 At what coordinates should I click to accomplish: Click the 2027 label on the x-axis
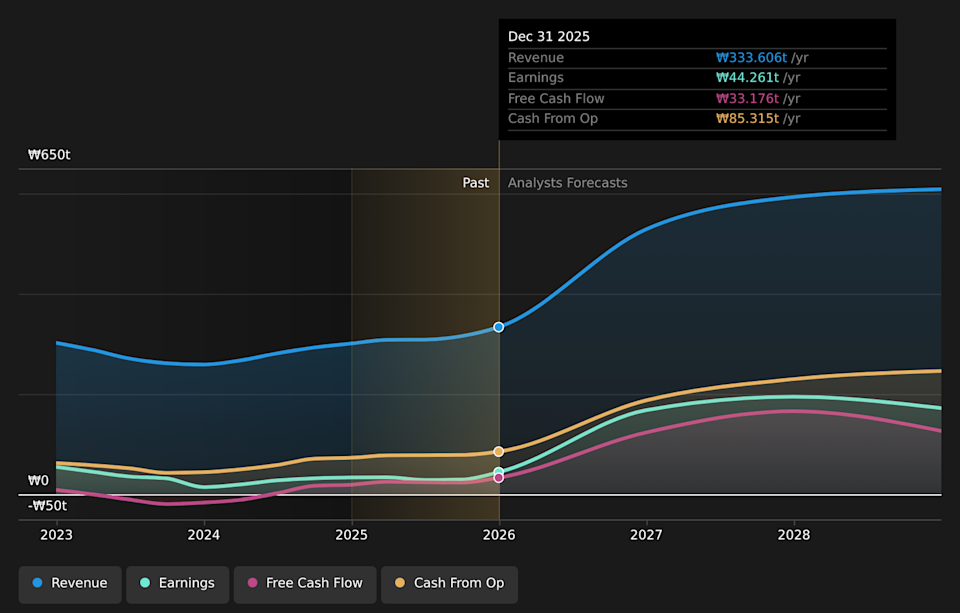tap(646, 535)
